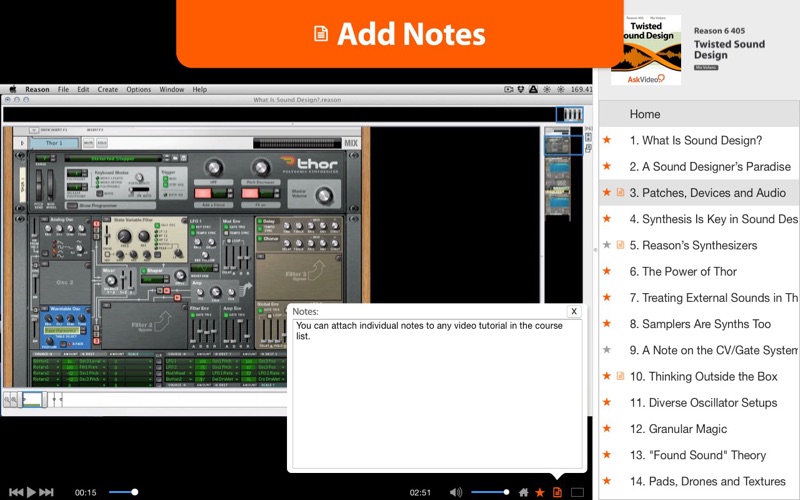This screenshot has height=500, width=800.
Task: Open lesson 12. Granular Magic
Action: point(699,429)
